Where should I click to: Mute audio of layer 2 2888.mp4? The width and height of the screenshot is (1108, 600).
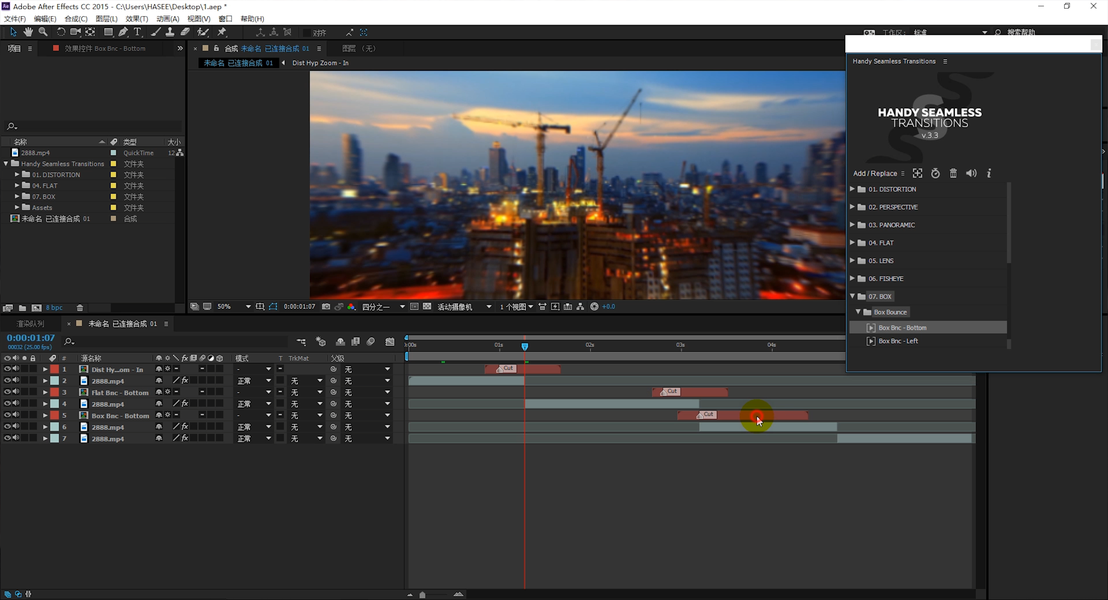16,380
